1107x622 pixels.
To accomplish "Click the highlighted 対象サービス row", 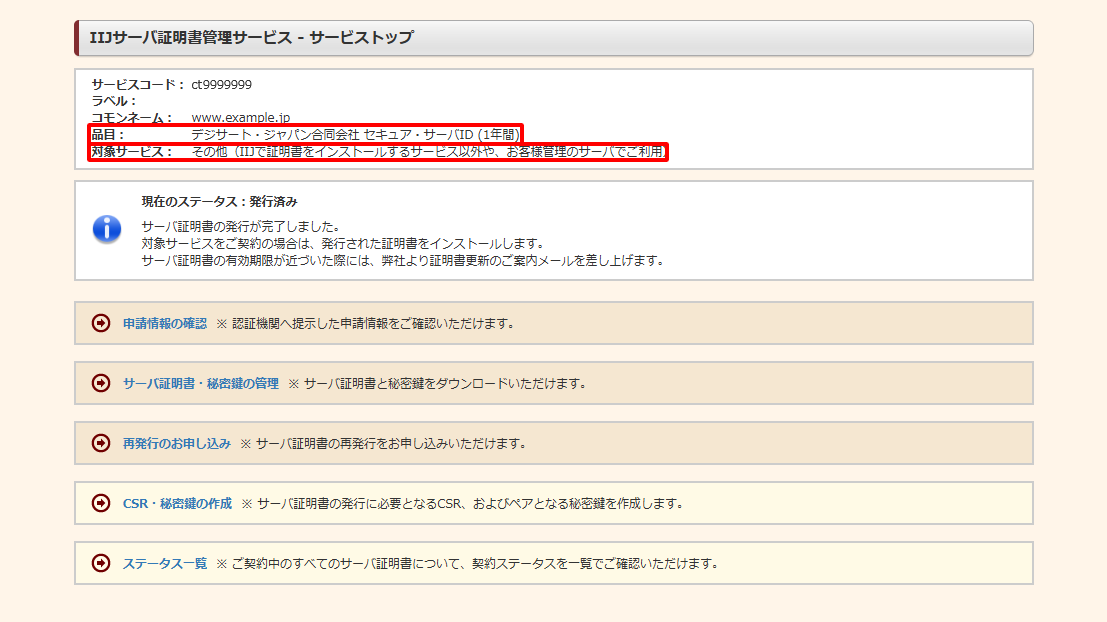I will click(x=378, y=152).
